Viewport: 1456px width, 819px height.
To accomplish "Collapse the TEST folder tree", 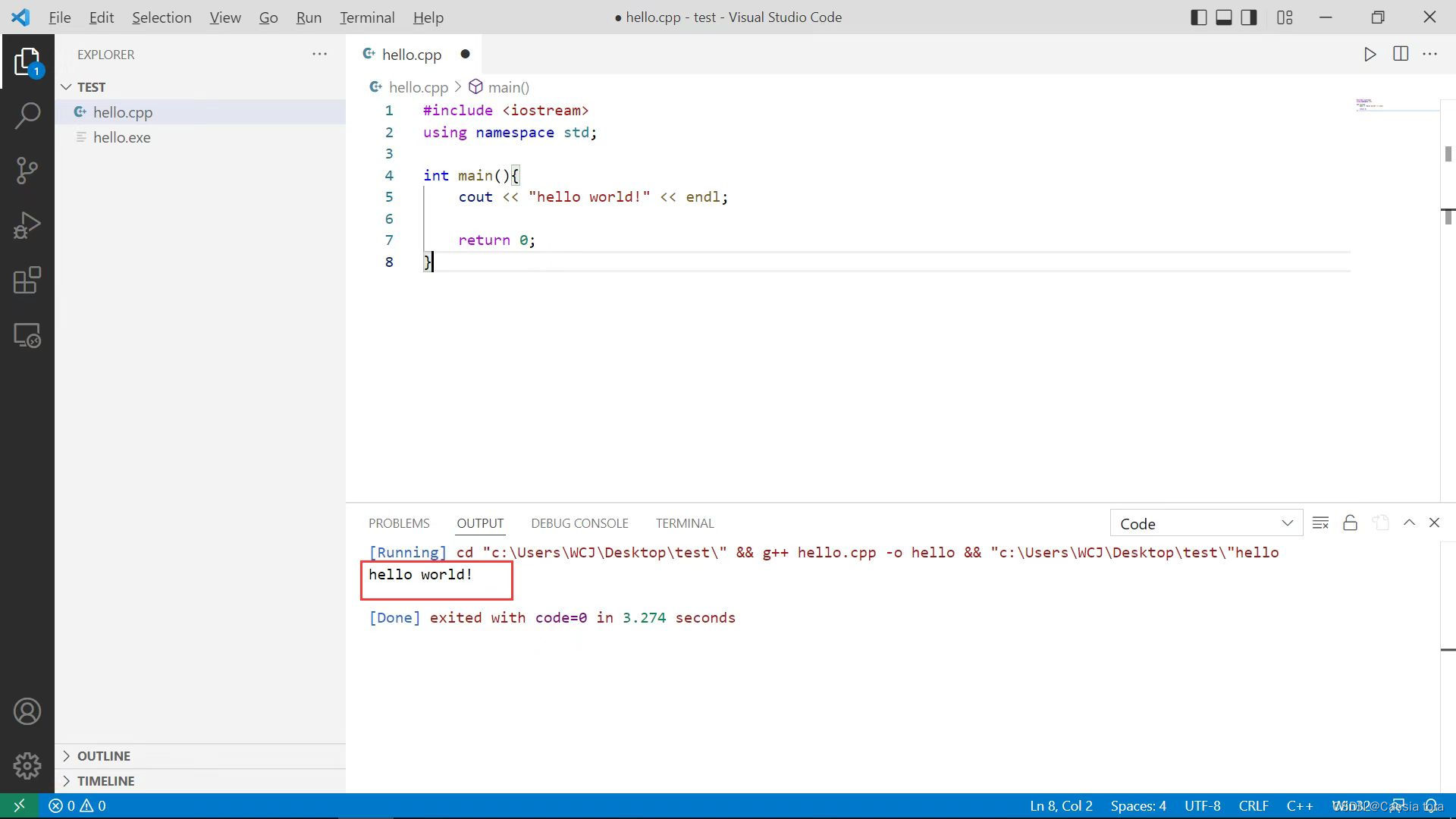I will coord(91,87).
